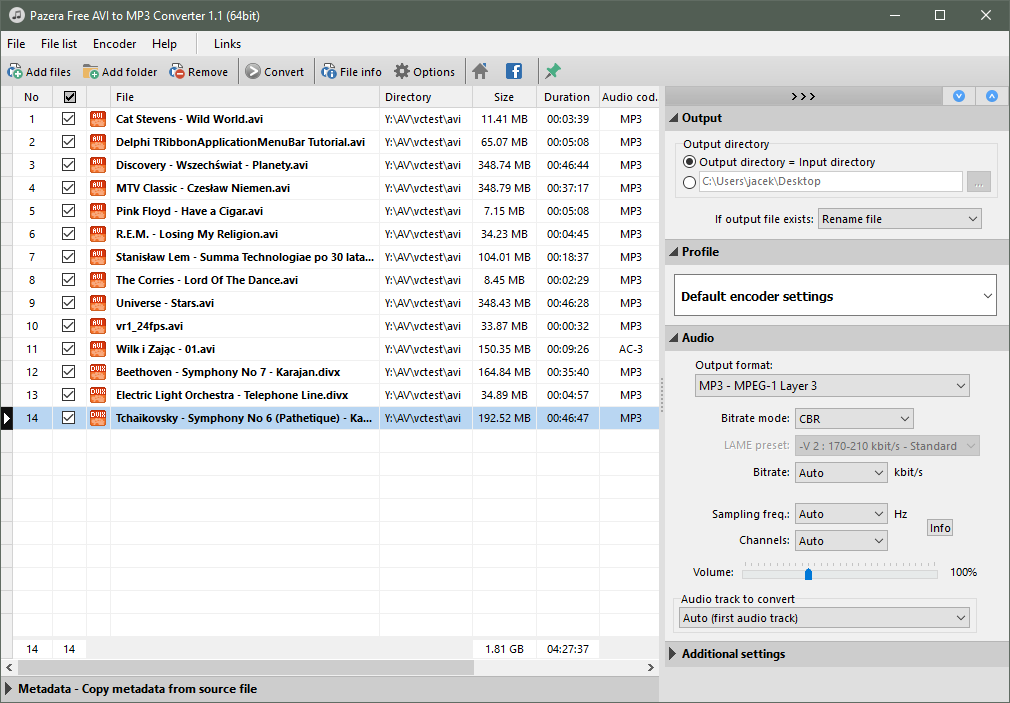Viewport: 1010px width, 703px height.
Task: Open the Encoder menu
Action: pos(114,44)
